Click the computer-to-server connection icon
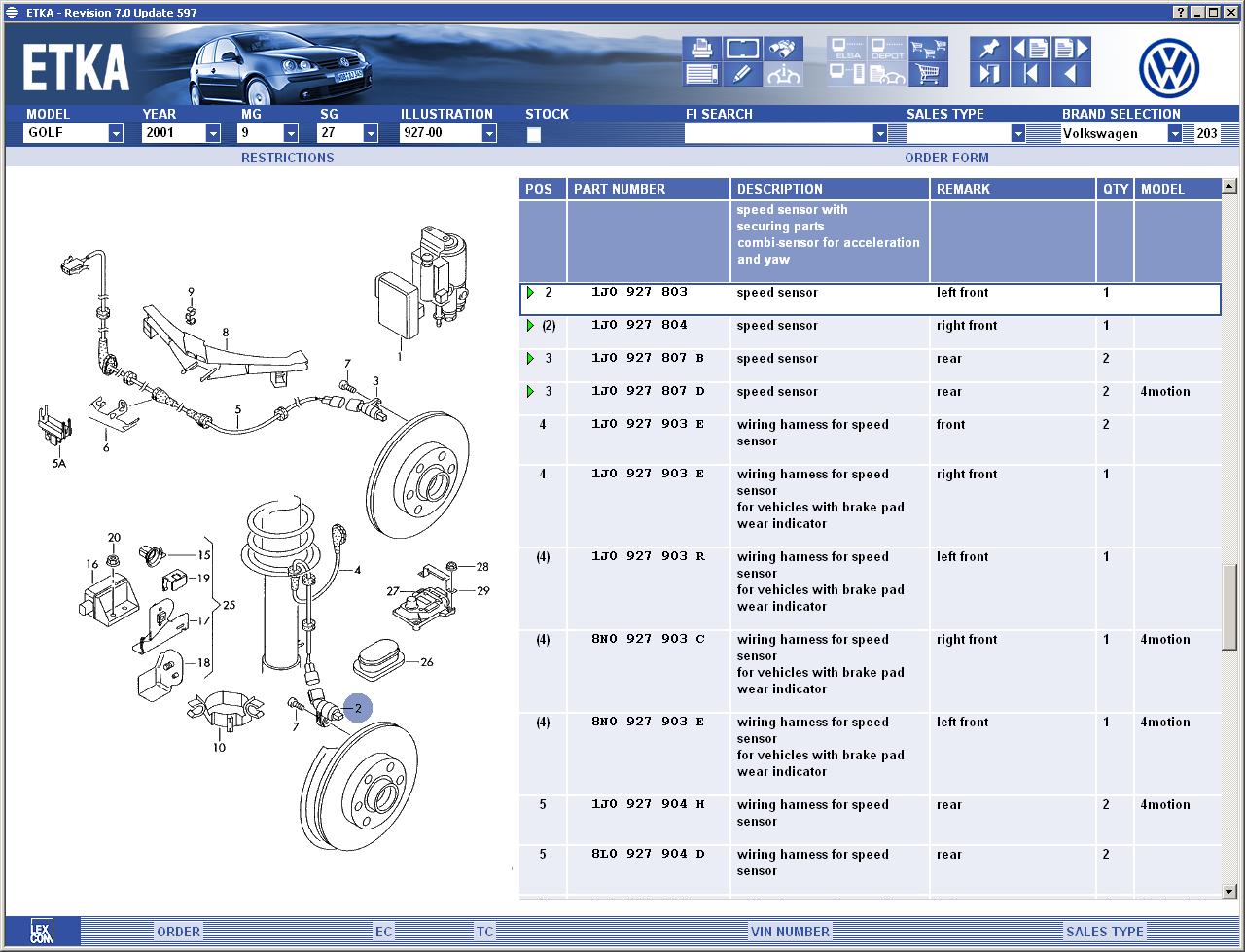 [846, 74]
